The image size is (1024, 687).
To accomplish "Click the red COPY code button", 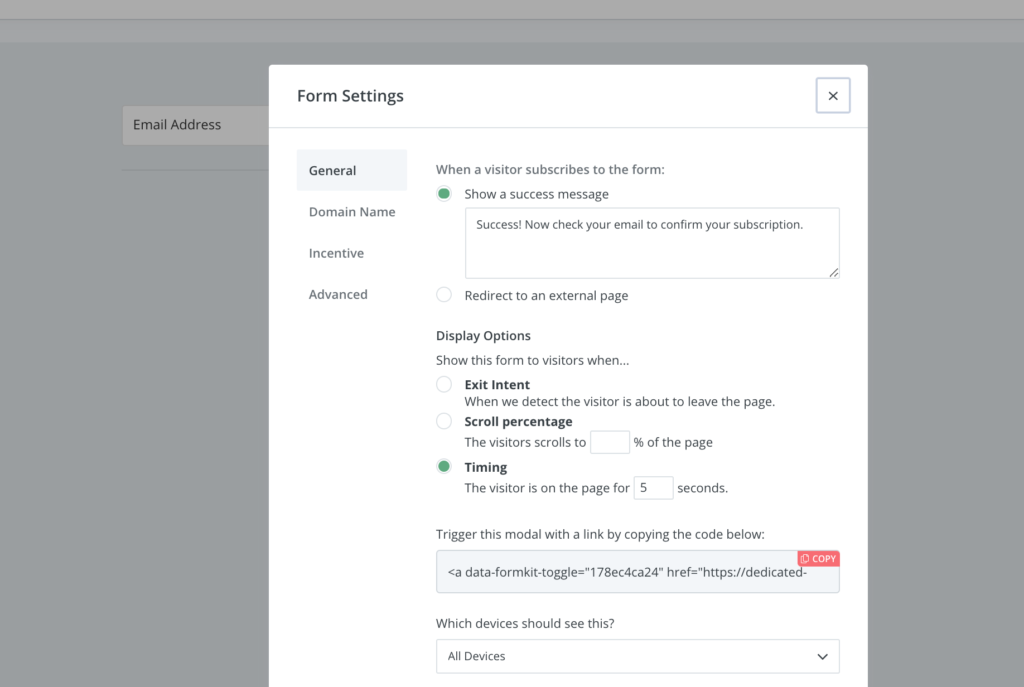I will (818, 559).
